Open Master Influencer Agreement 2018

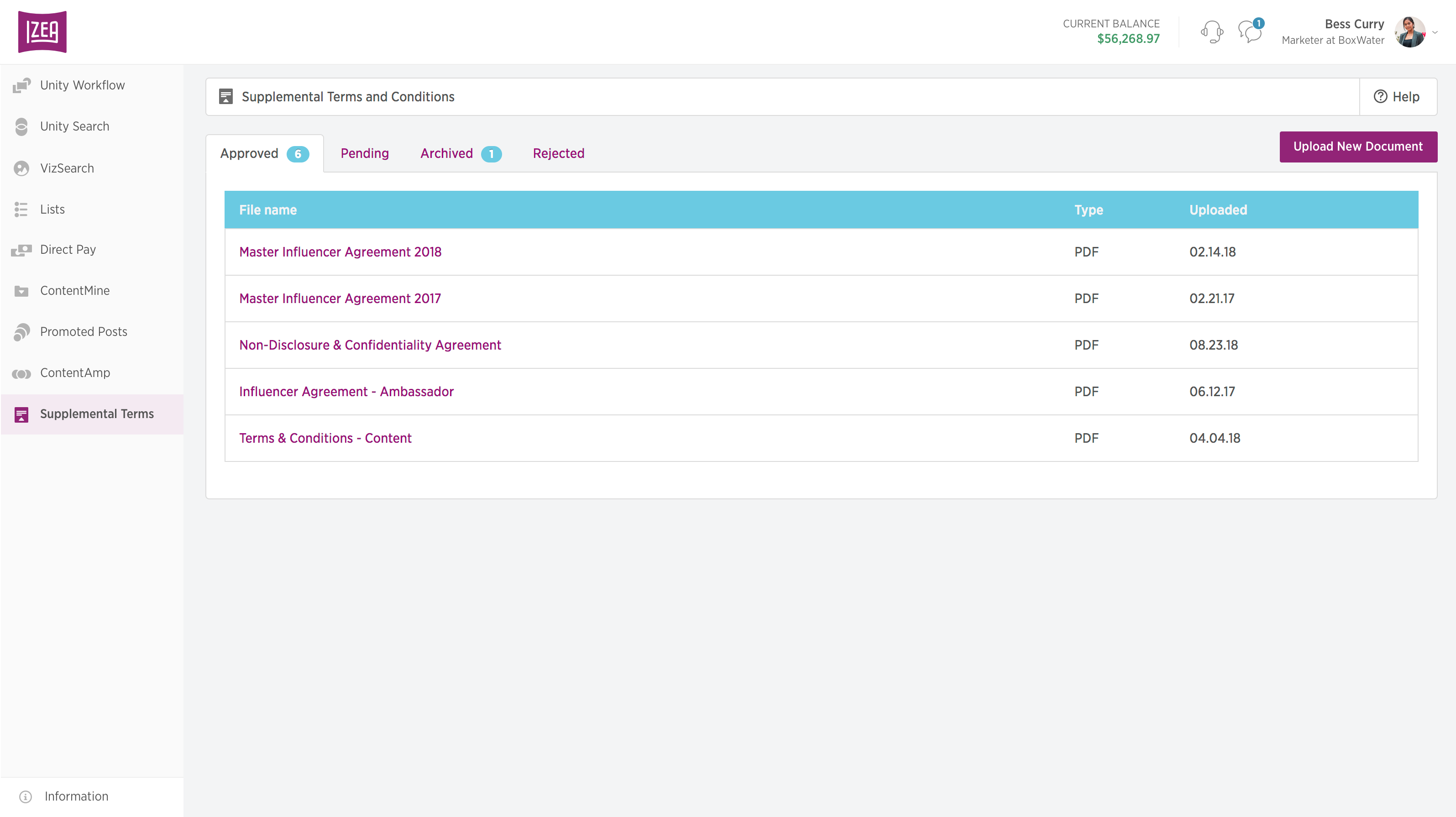pos(340,251)
